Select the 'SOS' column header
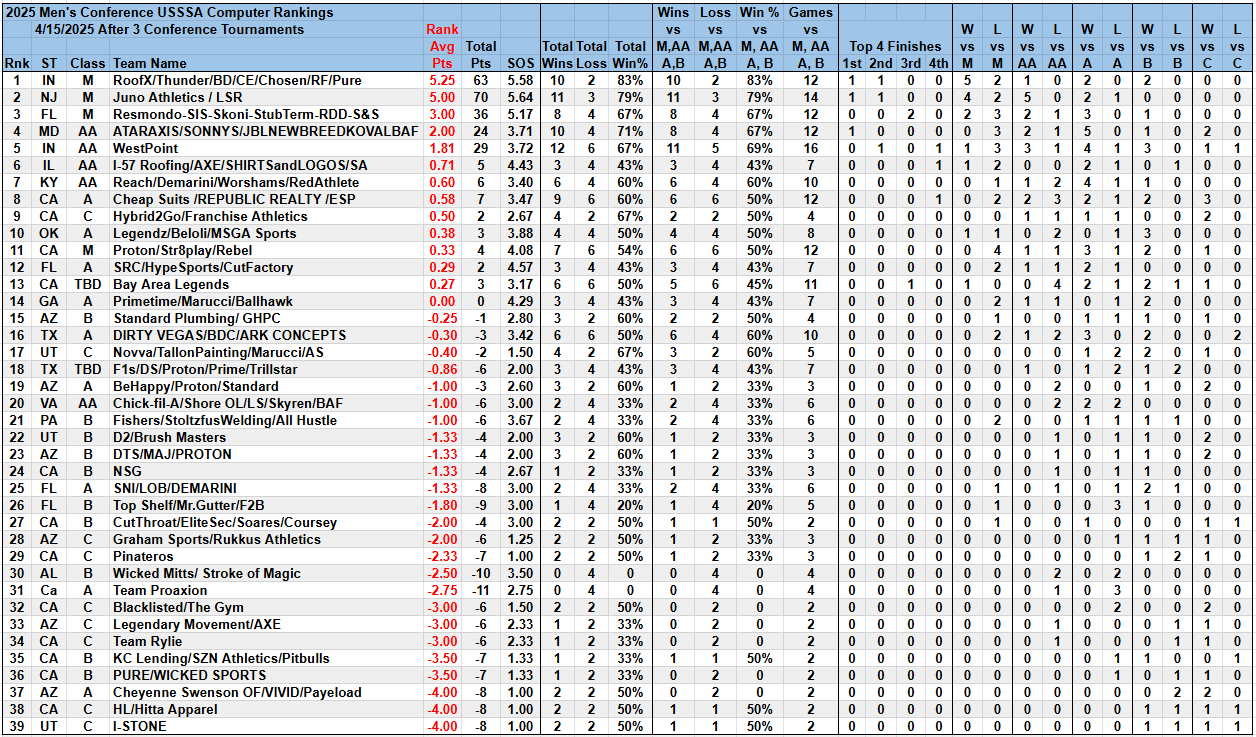 tap(520, 63)
